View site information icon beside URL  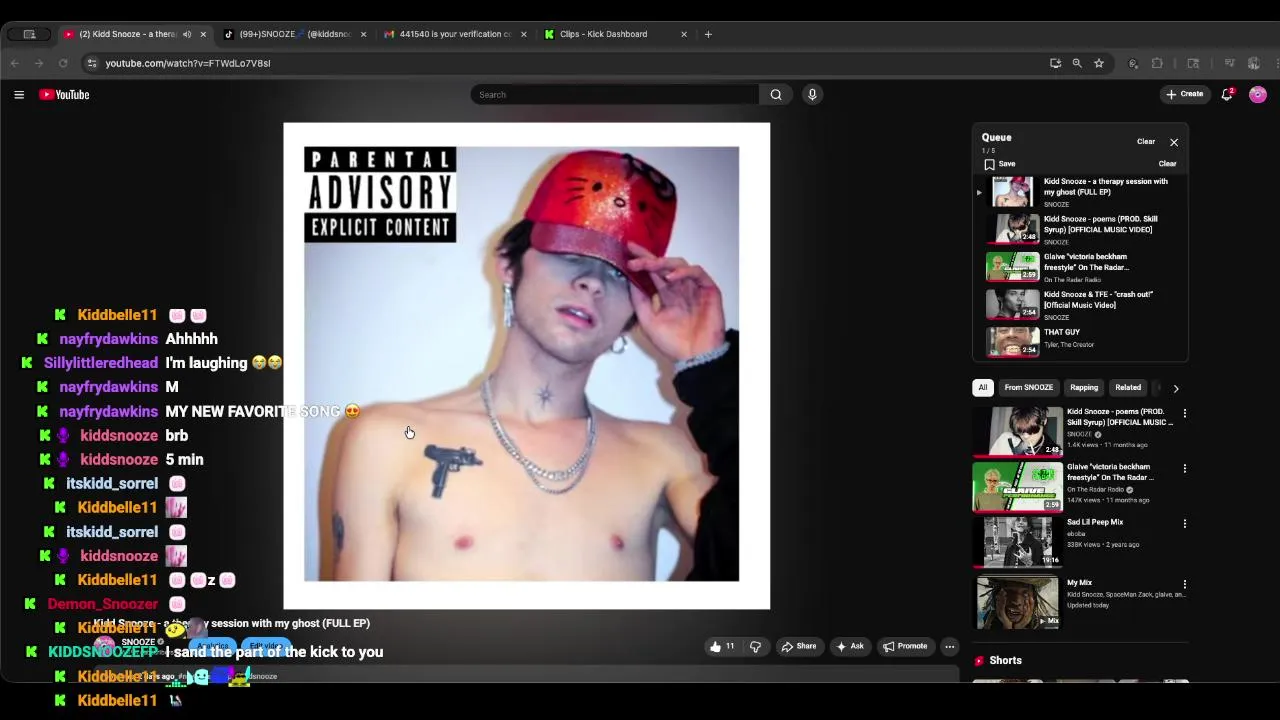92,63
